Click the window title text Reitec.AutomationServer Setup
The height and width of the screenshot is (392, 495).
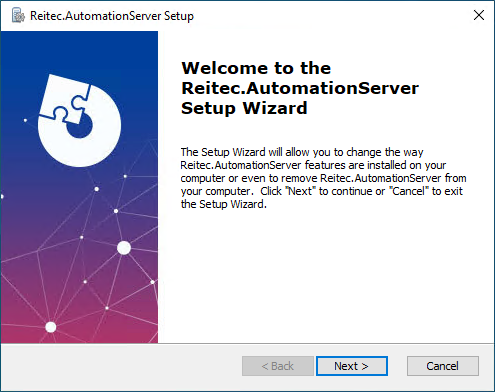[112, 16]
